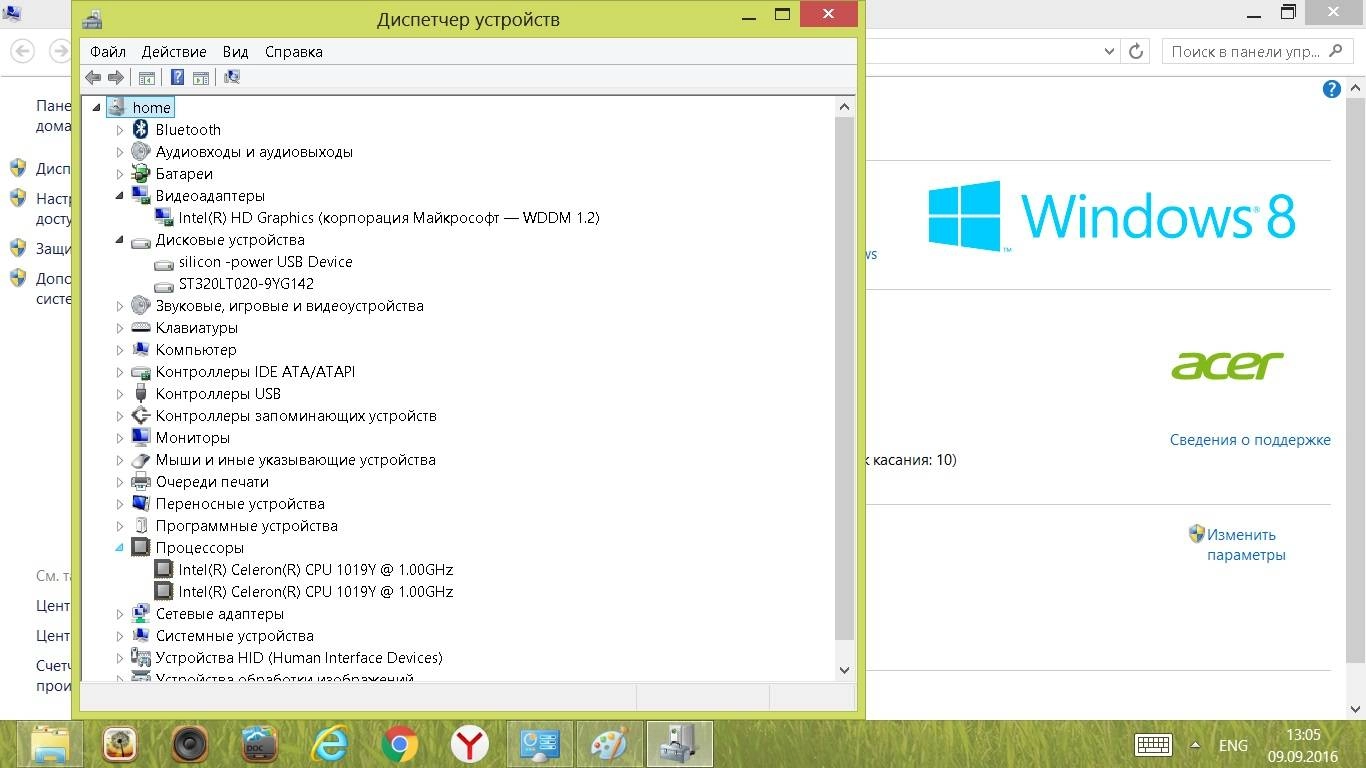Open the Справка menu
Screen dimensions: 1366x768
coord(294,51)
